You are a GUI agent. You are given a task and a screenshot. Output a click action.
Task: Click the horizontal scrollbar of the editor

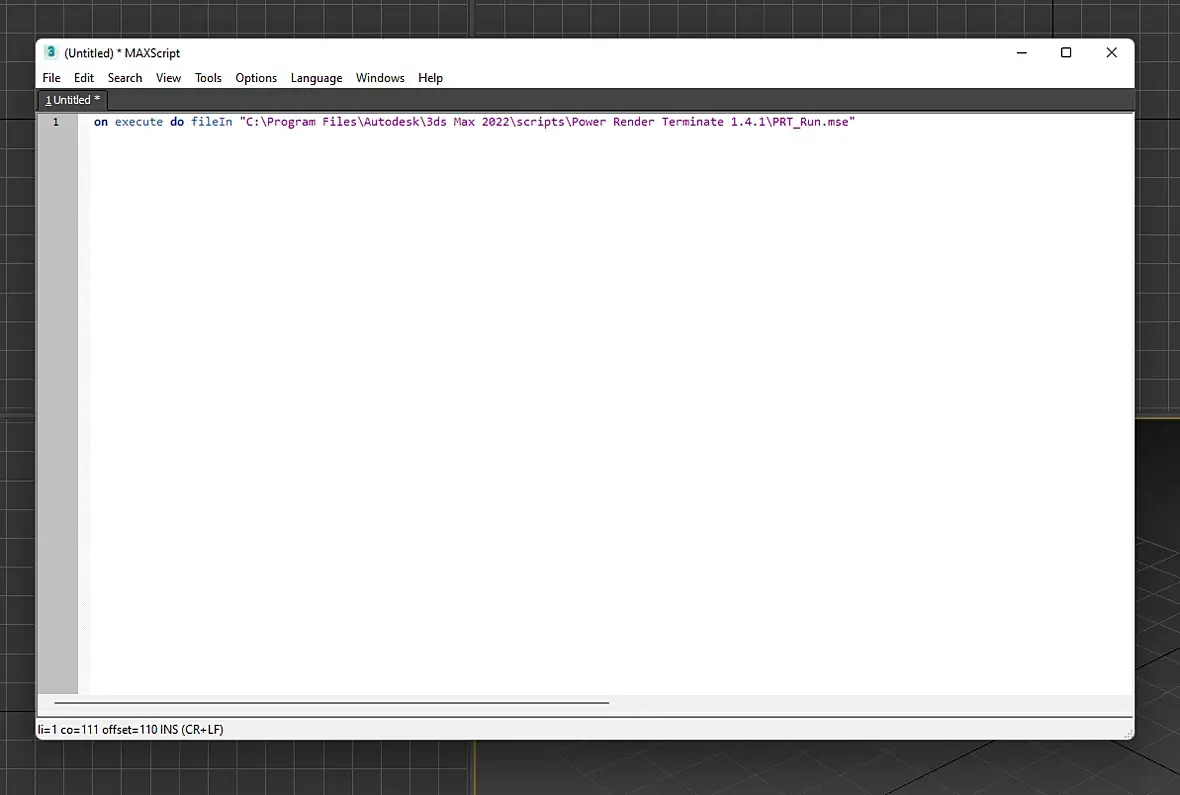(x=331, y=702)
